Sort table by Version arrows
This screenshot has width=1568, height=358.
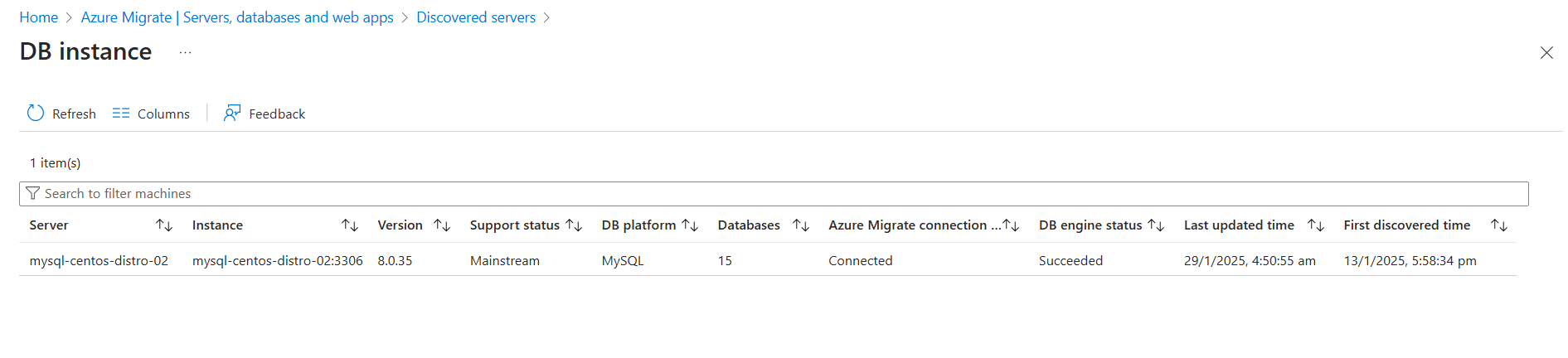coord(442,225)
